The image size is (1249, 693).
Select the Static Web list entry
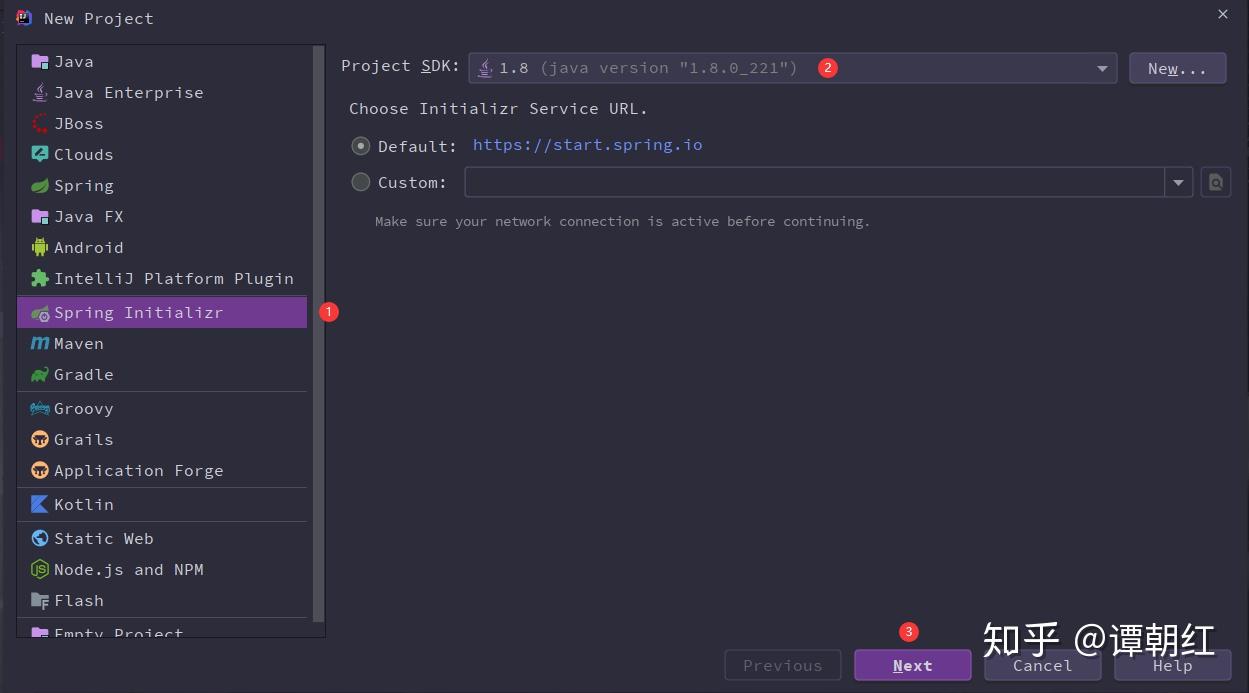[x=162, y=538]
